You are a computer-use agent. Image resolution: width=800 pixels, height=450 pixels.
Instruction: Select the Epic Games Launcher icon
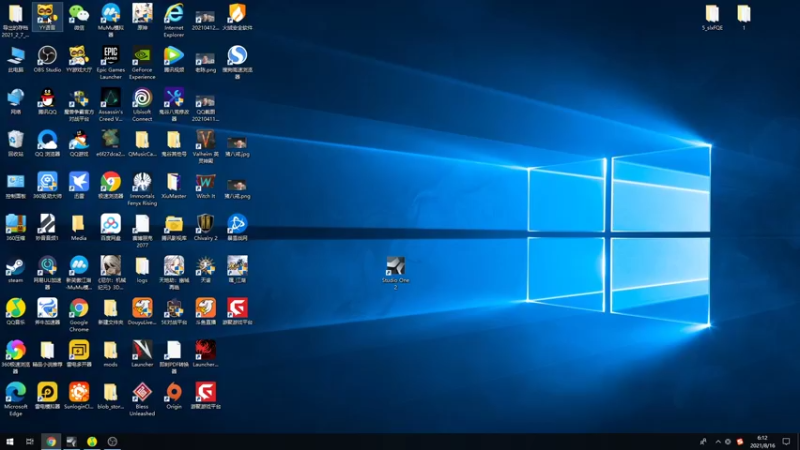tap(111, 62)
